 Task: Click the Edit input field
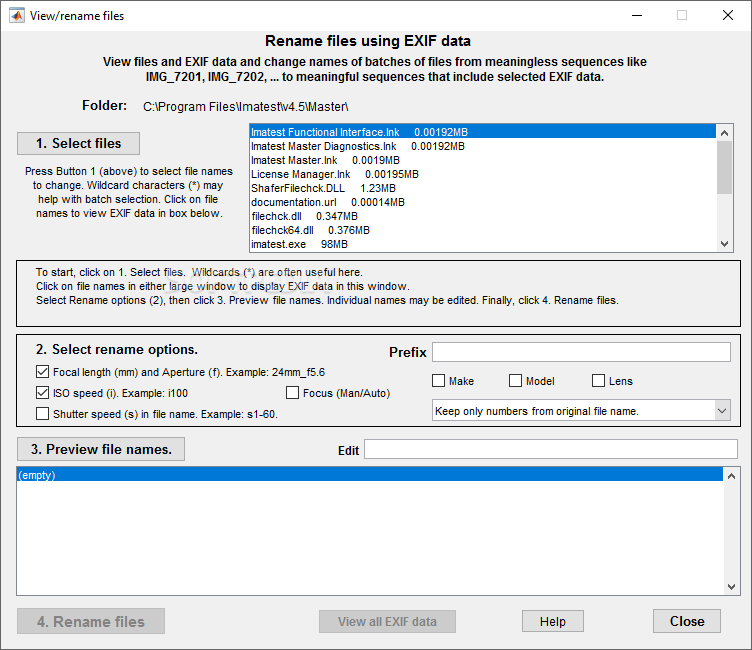[551, 449]
